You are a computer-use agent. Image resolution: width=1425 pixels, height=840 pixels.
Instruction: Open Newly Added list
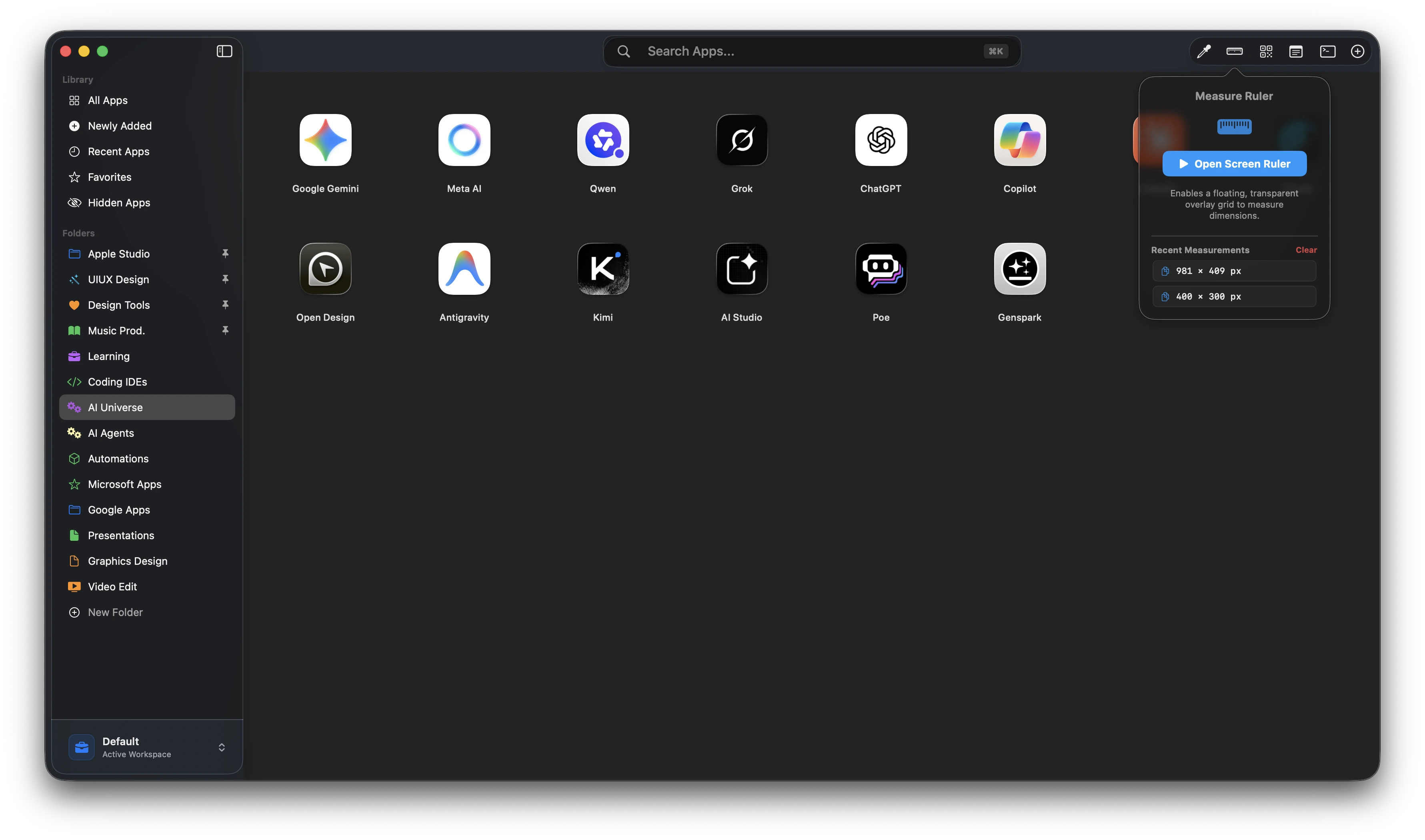coord(147,126)
